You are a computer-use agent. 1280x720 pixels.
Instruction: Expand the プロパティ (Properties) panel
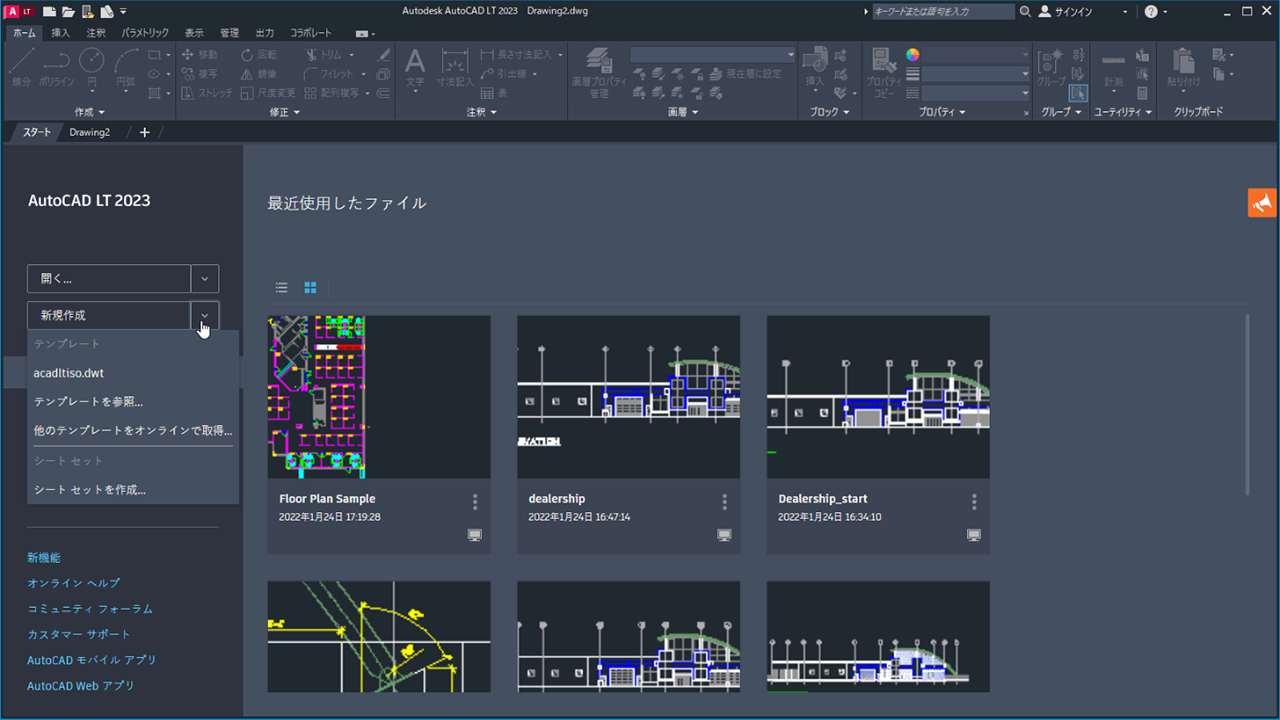tap(943, 112)
